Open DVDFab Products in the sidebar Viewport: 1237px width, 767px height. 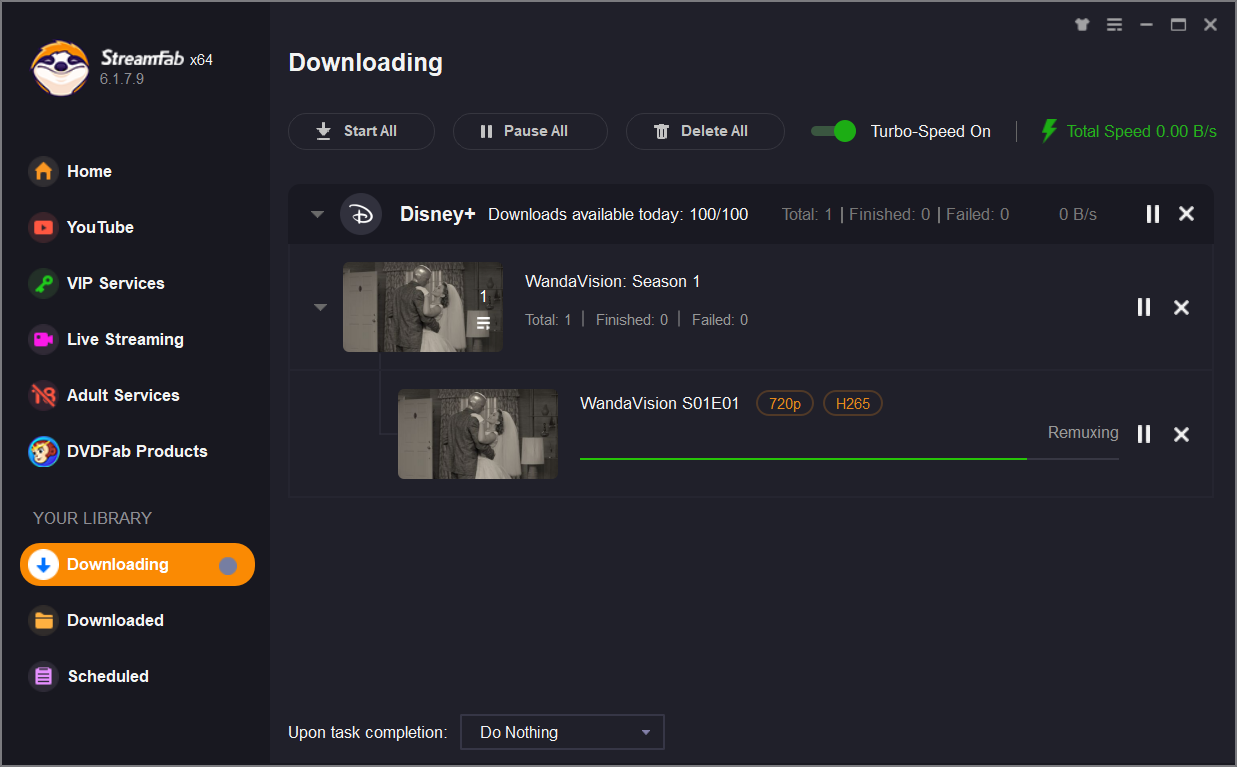(137, 451)
